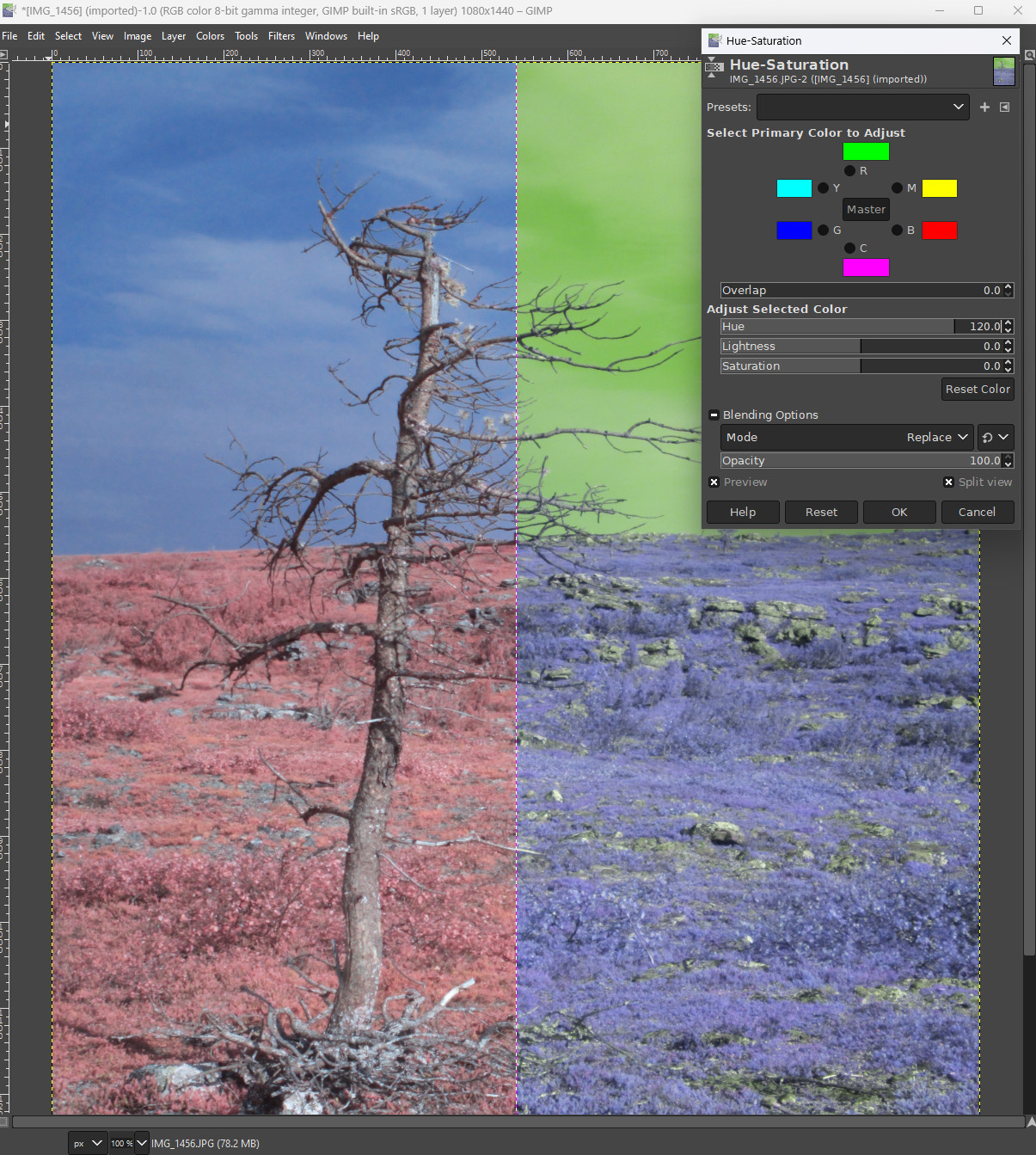
Task: Toggle quick mask icon at bottom-left corner
Action: tap(3, 1121)
